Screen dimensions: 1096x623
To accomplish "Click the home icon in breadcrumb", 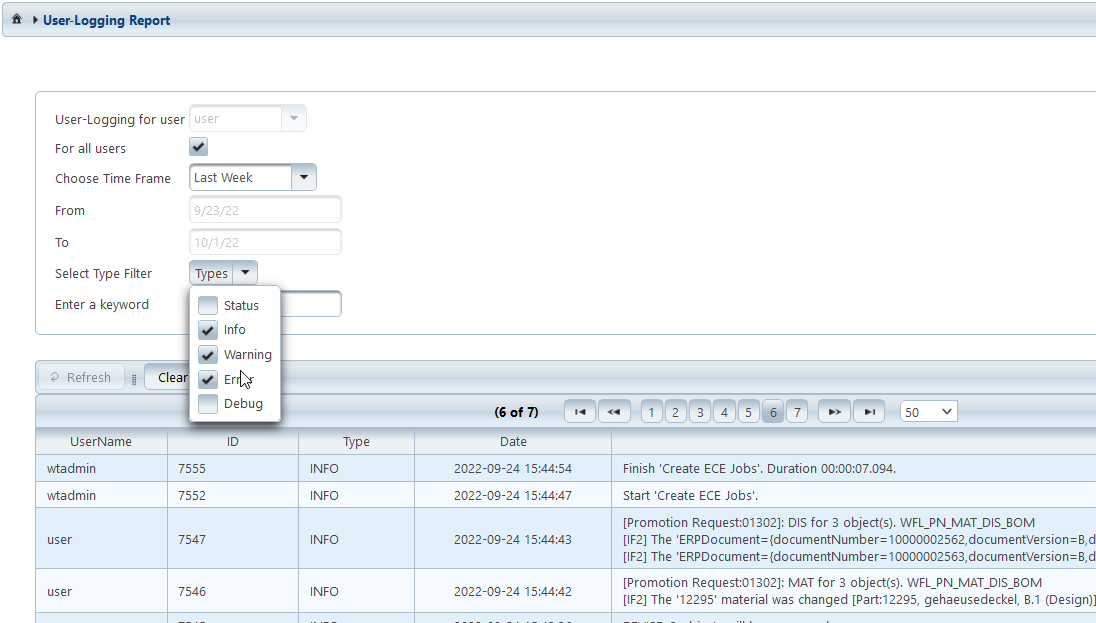I will tap(17, 20).
